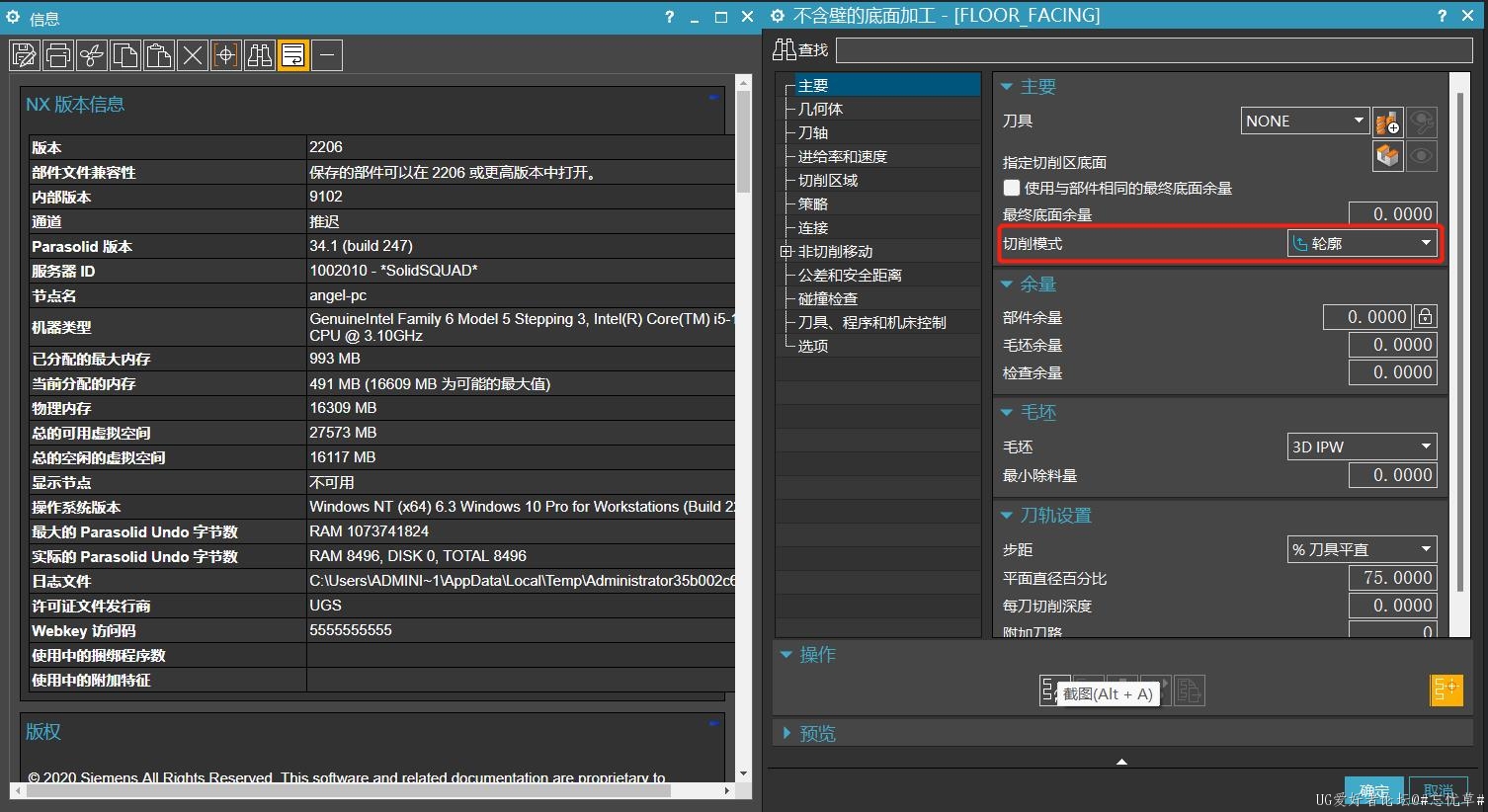Click the dialog's vertical scrollbar
This screenshot has height=812, width=1488.
pyautogui.click(x=1459, y=354)
